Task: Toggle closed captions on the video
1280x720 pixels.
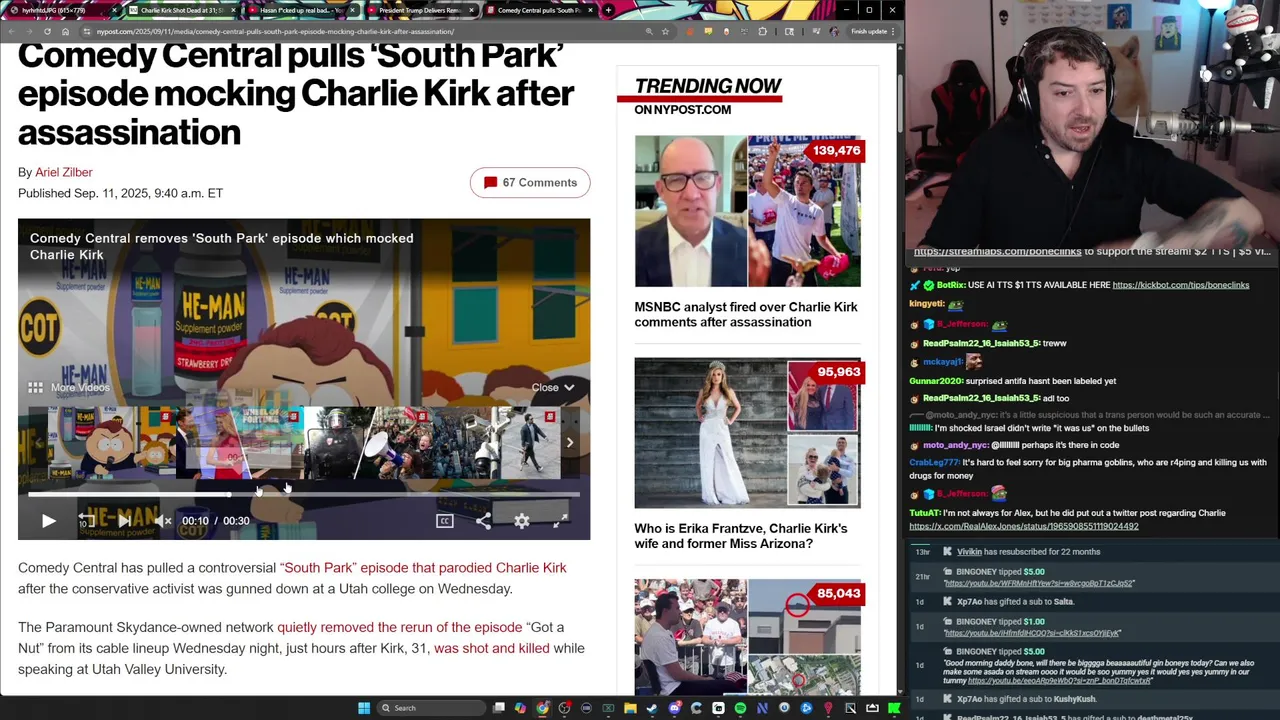Action: pyautogui.click(x=444, y=520)
